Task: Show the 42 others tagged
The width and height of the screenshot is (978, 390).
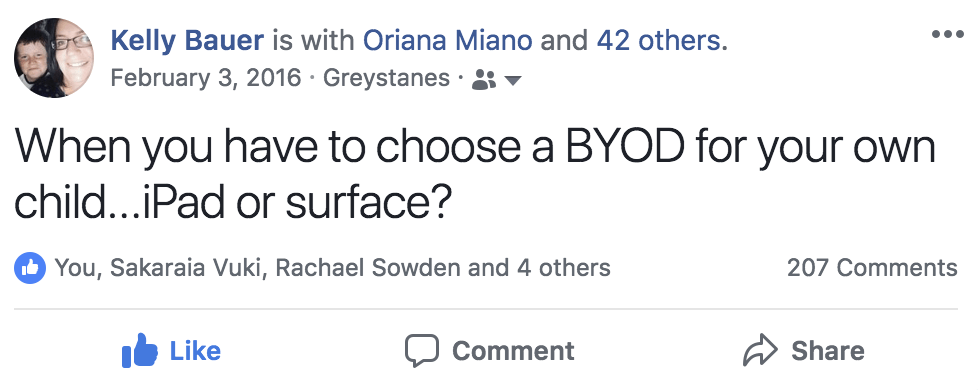Action: [x=662, y=41]
